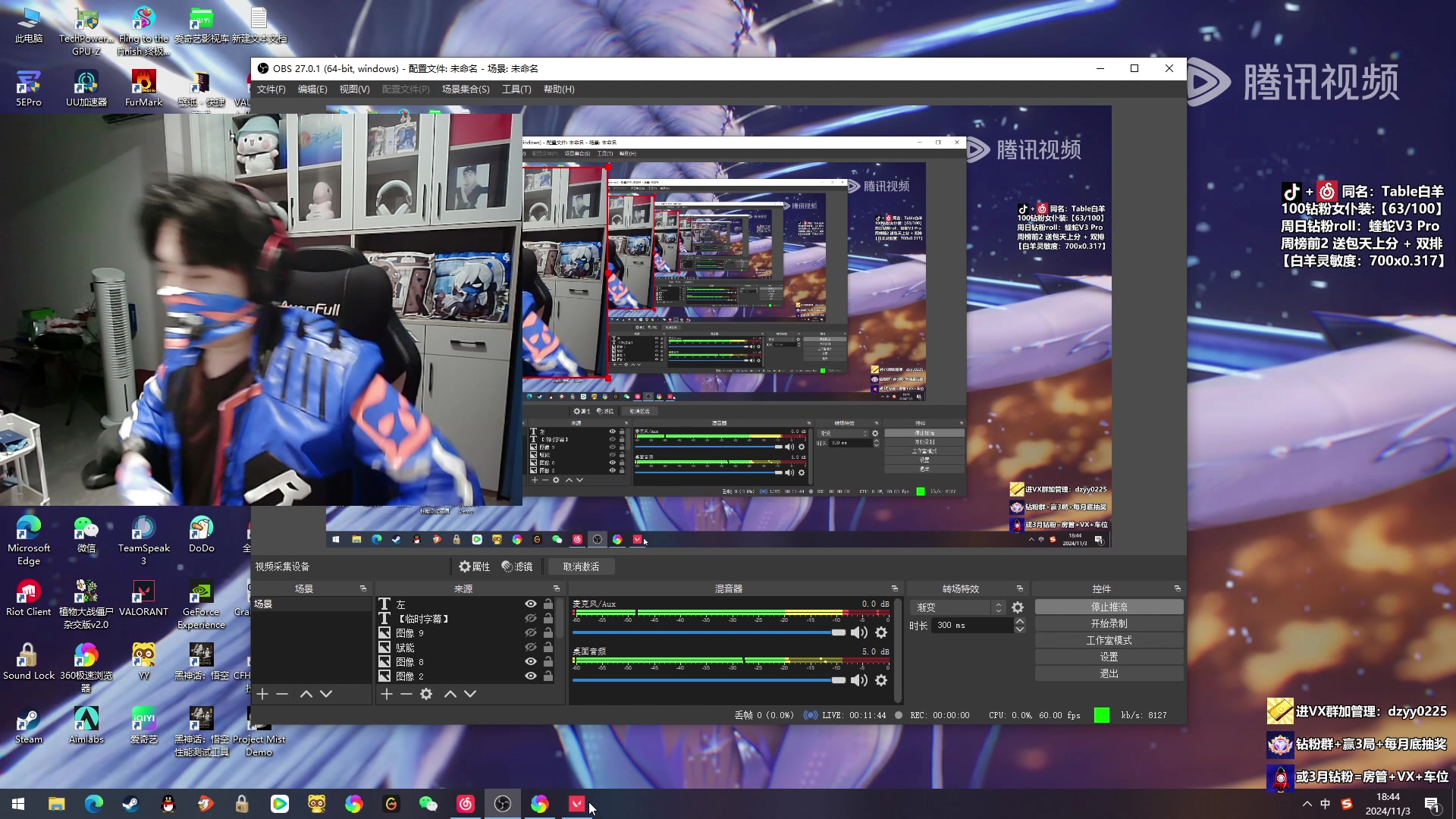Image resolution: width=1456 pixels, height=819 pixels.
Task: Open the 场景集合(S) menu
Action: 466,89
